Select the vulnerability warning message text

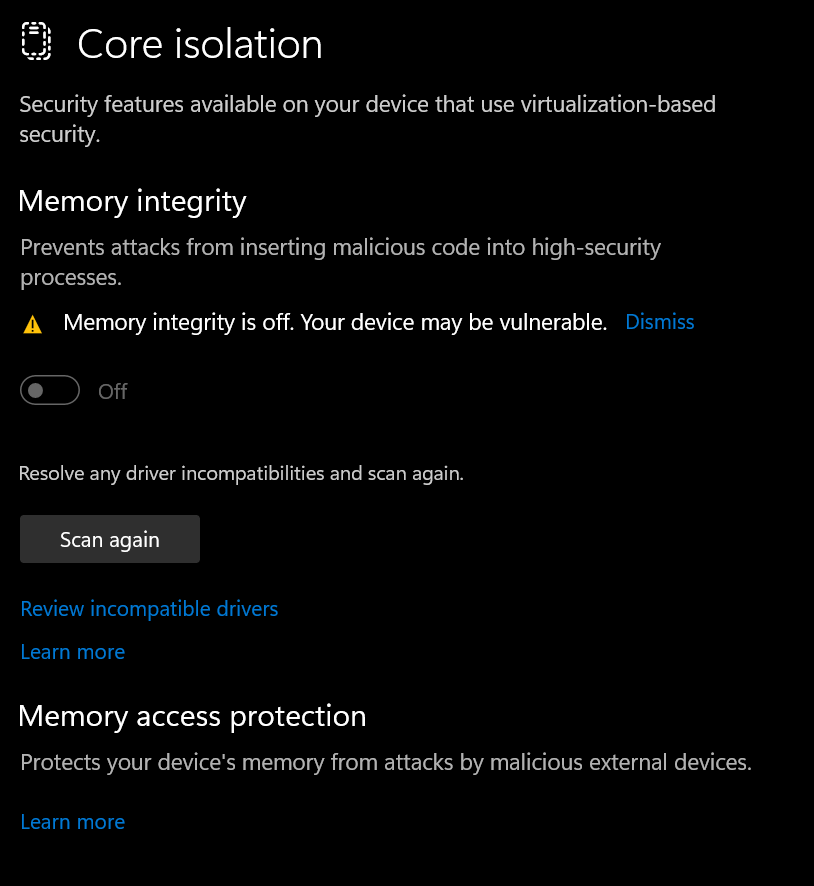click(333, 321)
